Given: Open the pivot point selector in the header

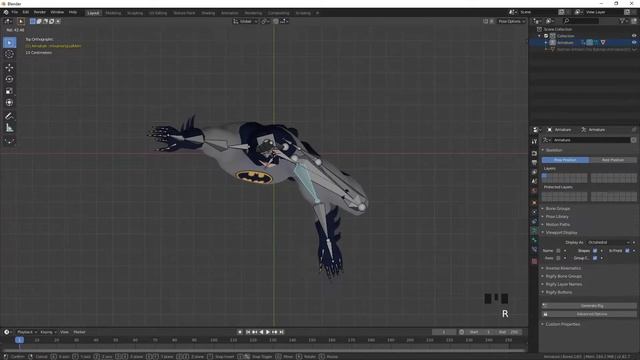Looking at the screenshot, I should 264,21.
